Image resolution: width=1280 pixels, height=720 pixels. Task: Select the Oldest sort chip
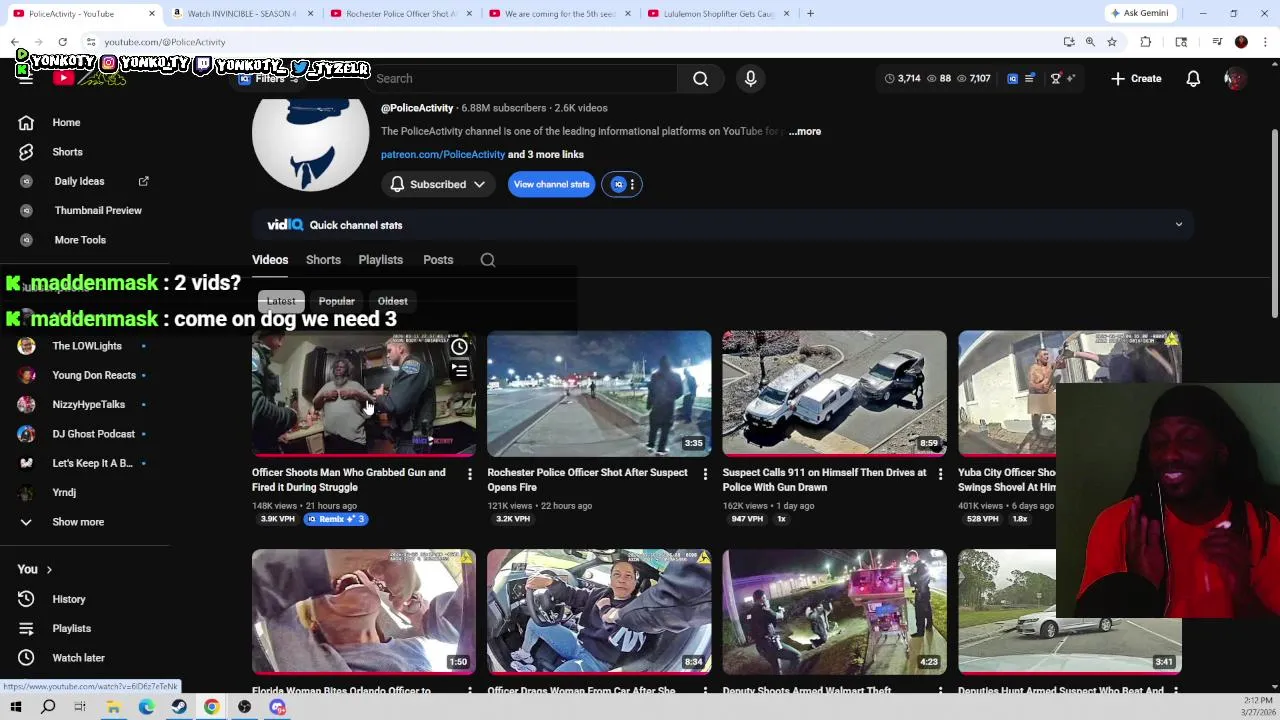(392, 301)
